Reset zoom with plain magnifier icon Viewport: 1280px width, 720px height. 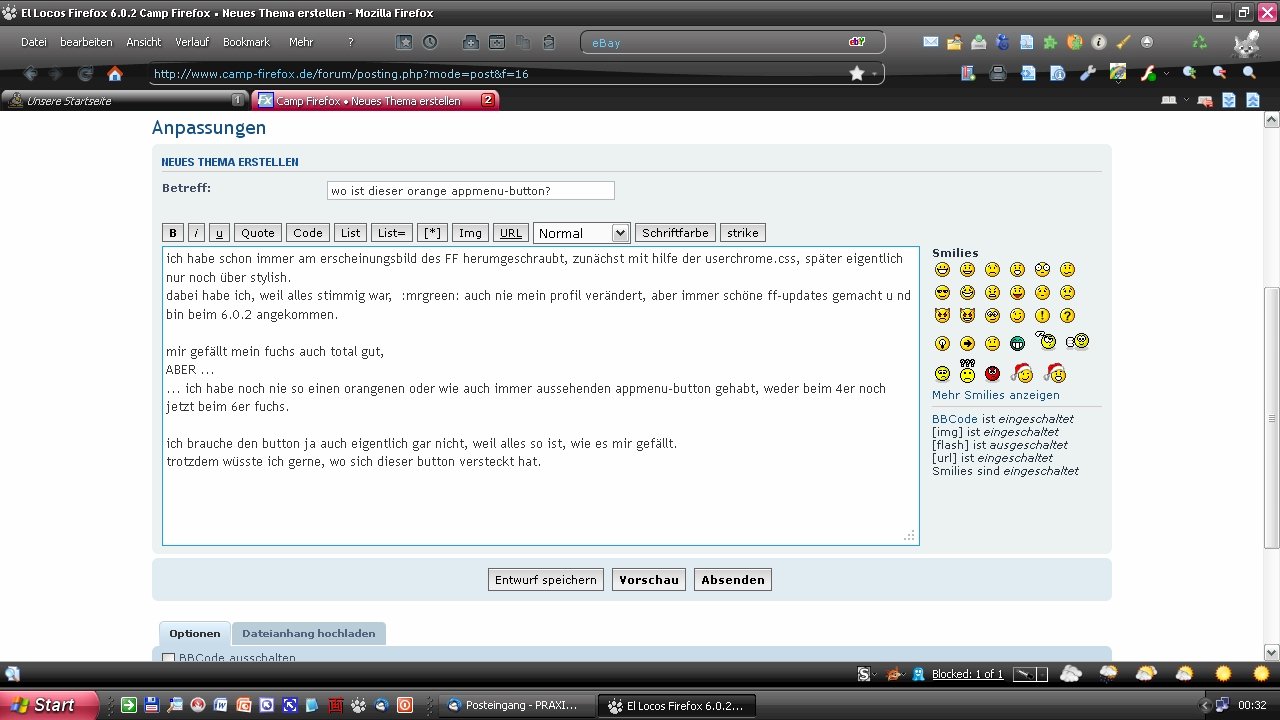click(1249, 73)
